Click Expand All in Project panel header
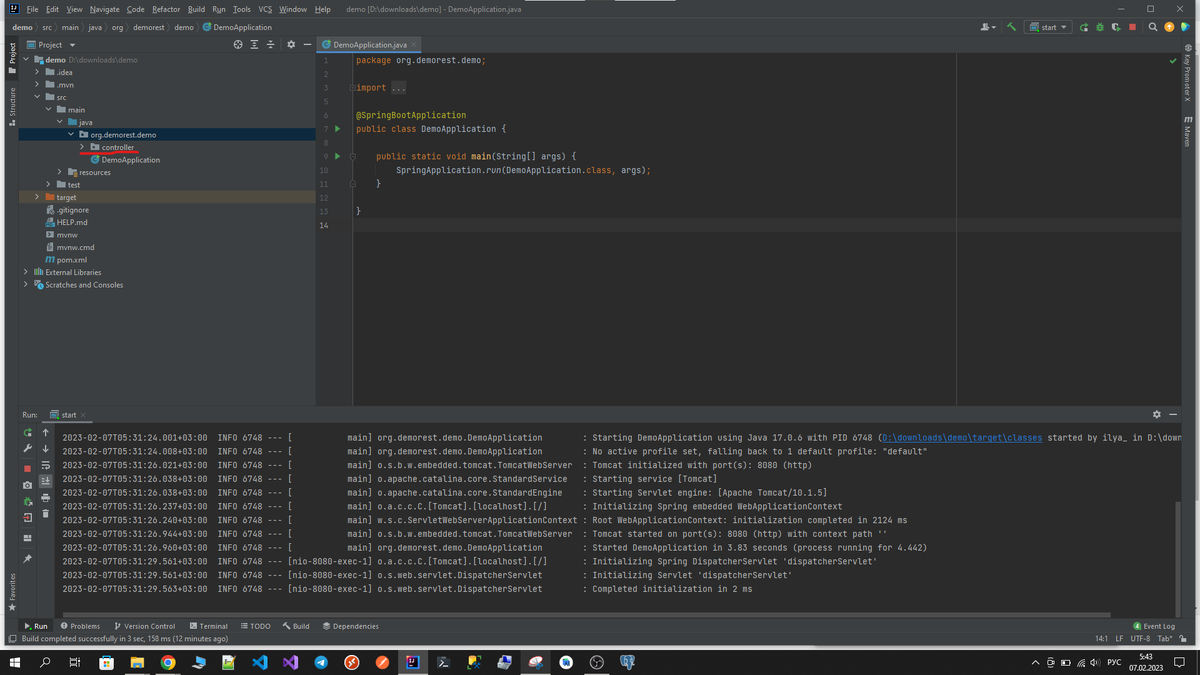This screenshot has width=1200, height=675. click(254, 44)
